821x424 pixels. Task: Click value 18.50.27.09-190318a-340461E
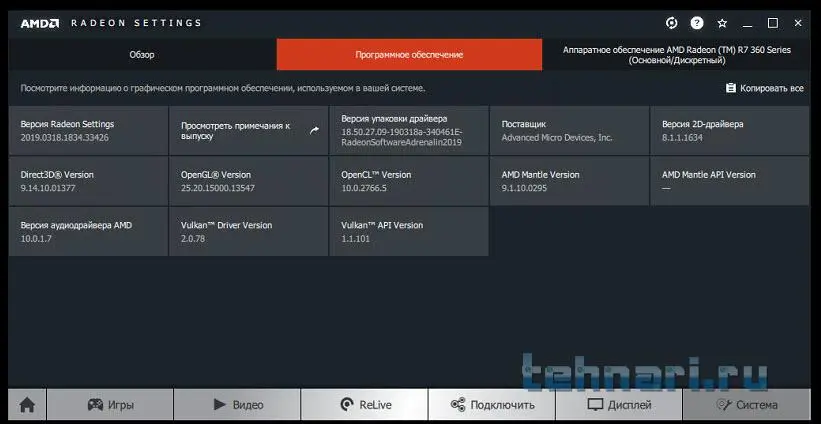click(x=402, y=132)
